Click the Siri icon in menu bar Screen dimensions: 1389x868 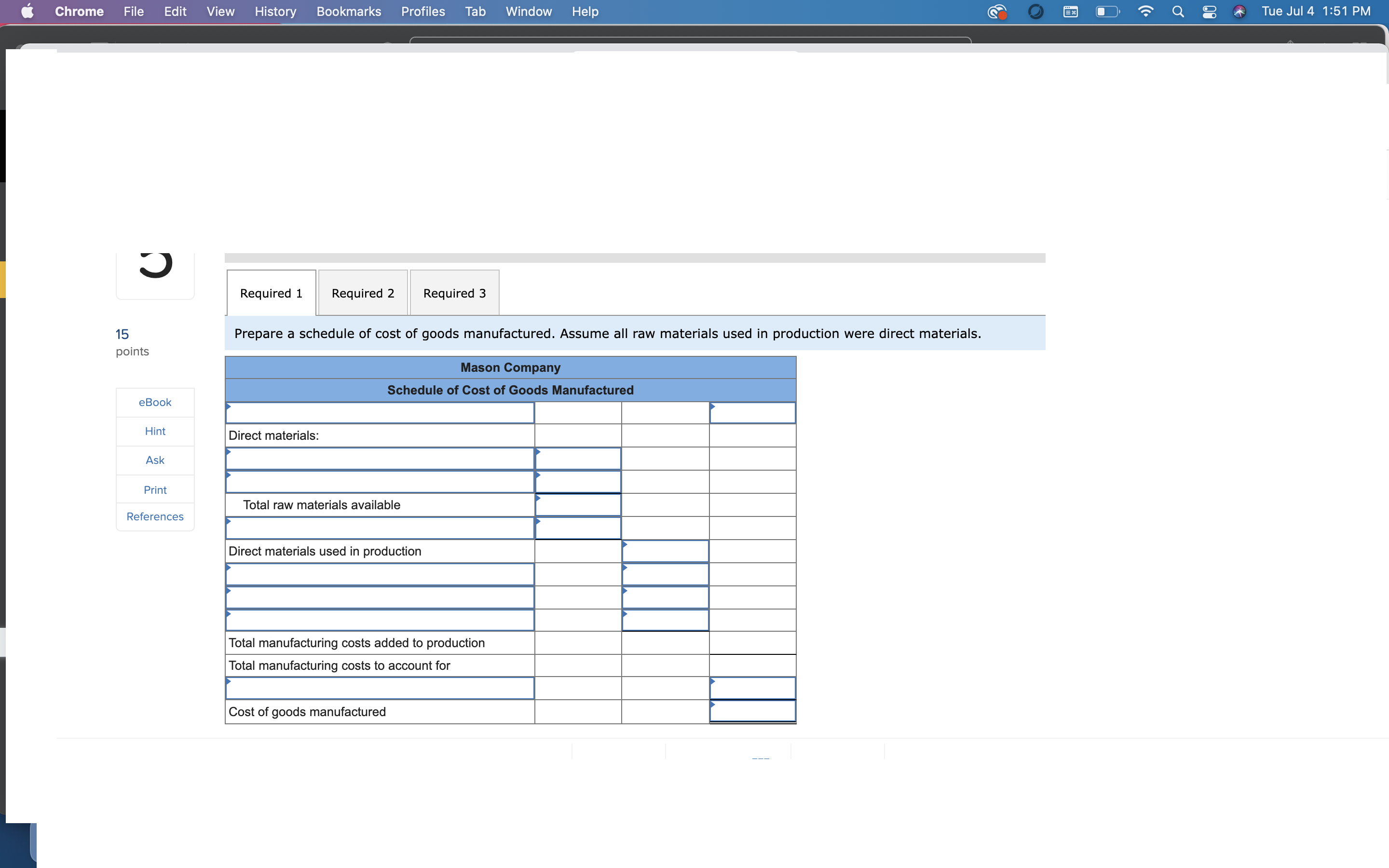point(1240,12)
